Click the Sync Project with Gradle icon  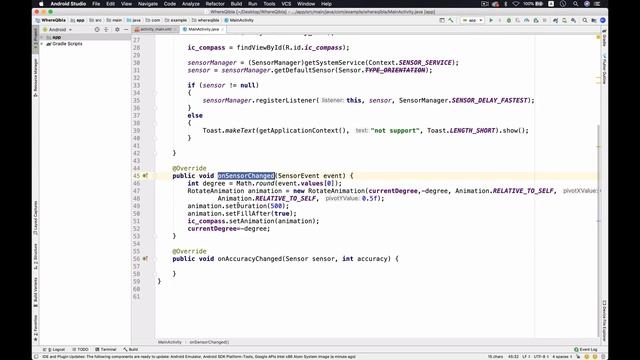[x=556, y=20]
